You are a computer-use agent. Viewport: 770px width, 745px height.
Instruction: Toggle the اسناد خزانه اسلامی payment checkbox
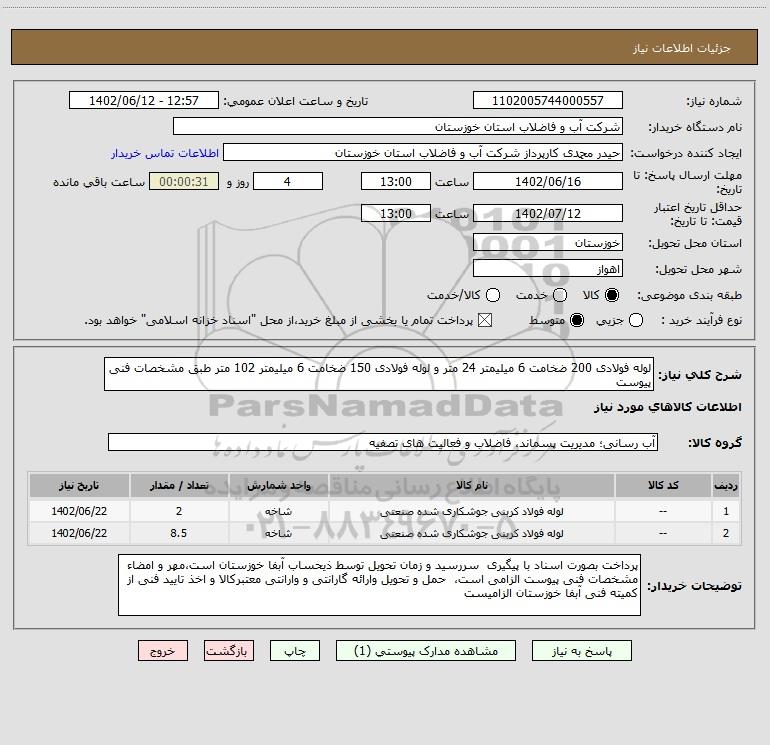(485, 320)
